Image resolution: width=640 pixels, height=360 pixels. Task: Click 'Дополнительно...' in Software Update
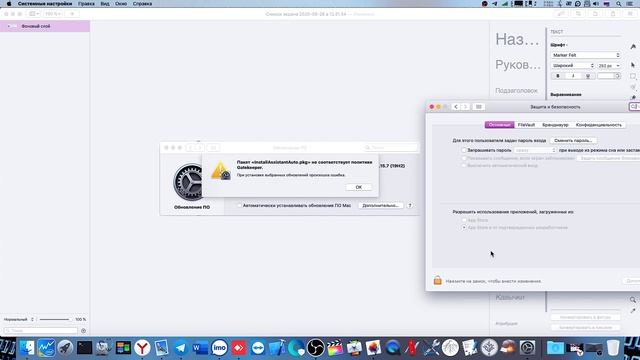point(380,205)
